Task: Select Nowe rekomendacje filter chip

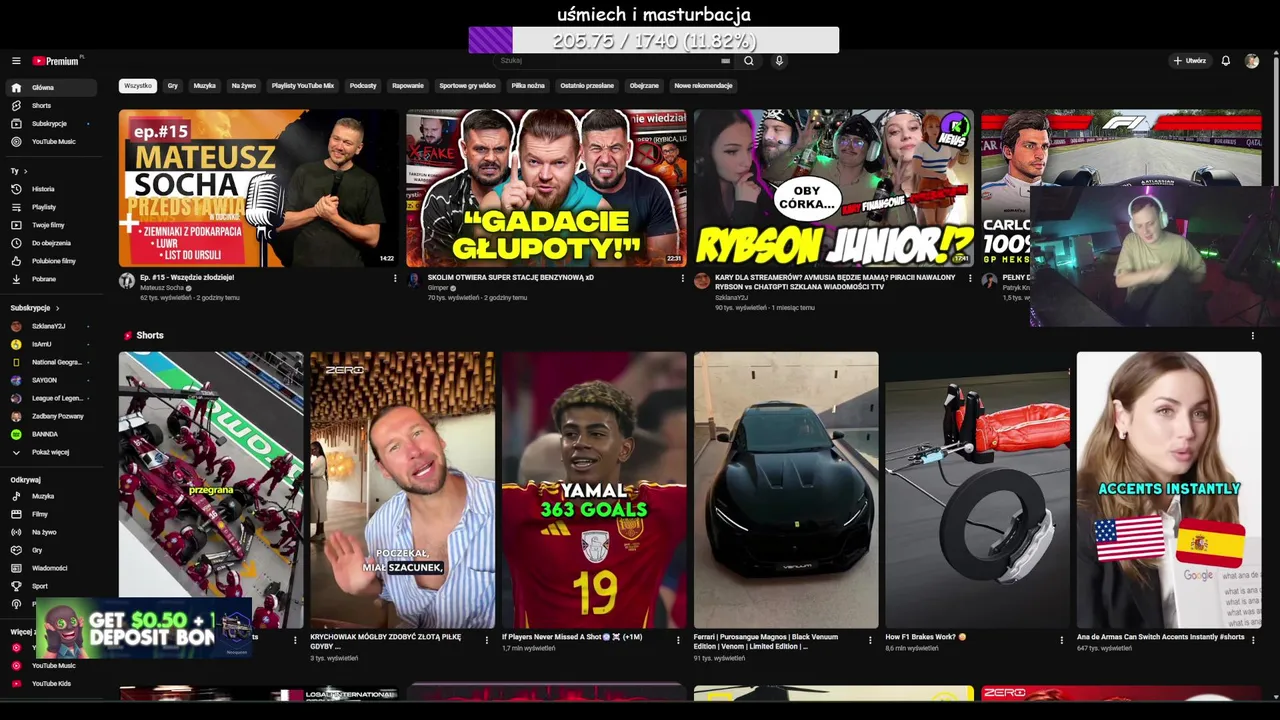Action: pyautogui.click(x=703, y=86)
